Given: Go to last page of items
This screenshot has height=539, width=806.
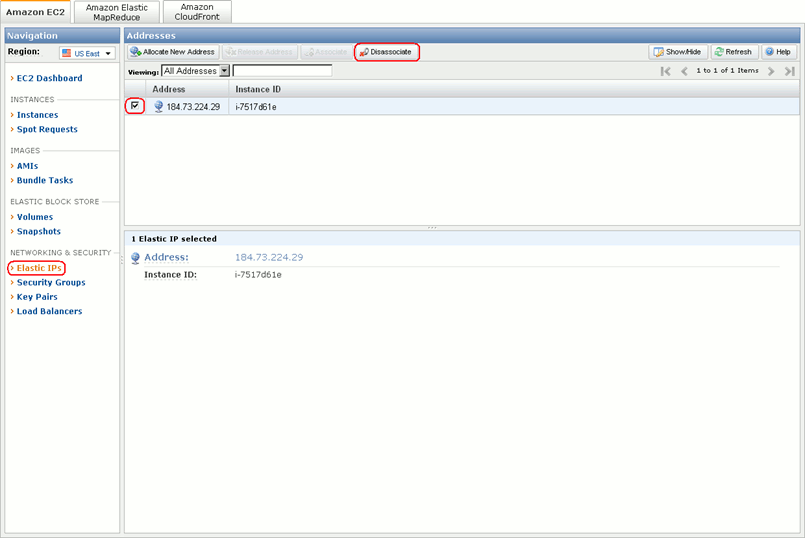Looking at the screenshot, I should (x=790, y=71).
